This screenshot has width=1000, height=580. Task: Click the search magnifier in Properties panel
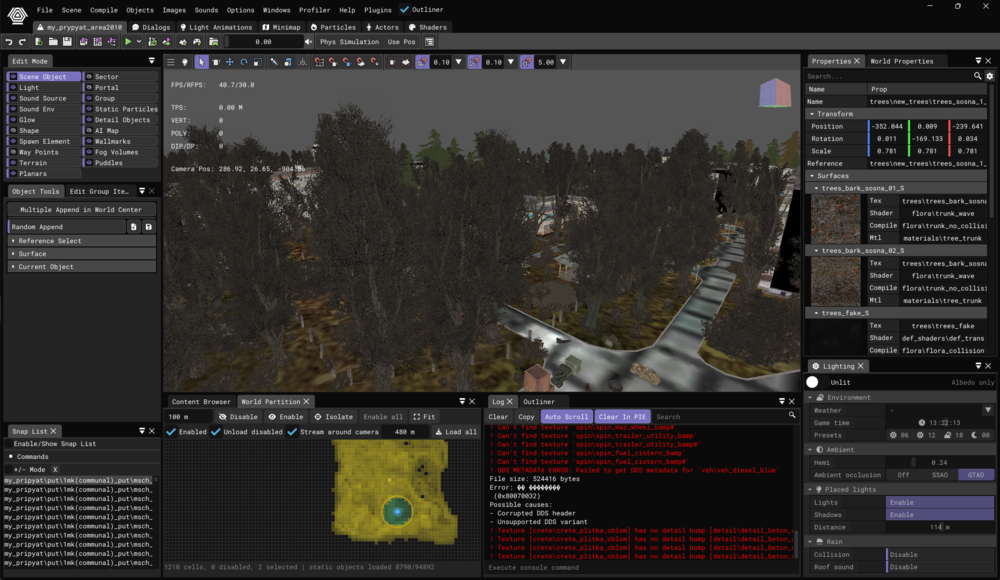pyautogui.click(x=977, y=76)
